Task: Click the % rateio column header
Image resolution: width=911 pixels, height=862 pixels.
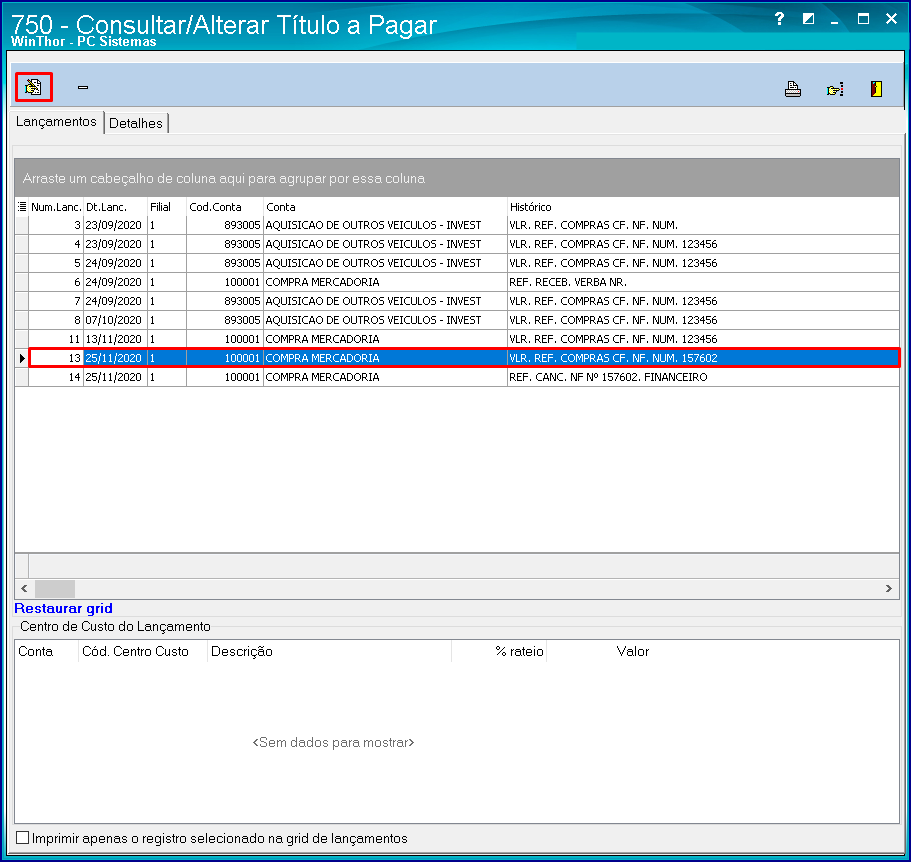Action: click(499, 651)
